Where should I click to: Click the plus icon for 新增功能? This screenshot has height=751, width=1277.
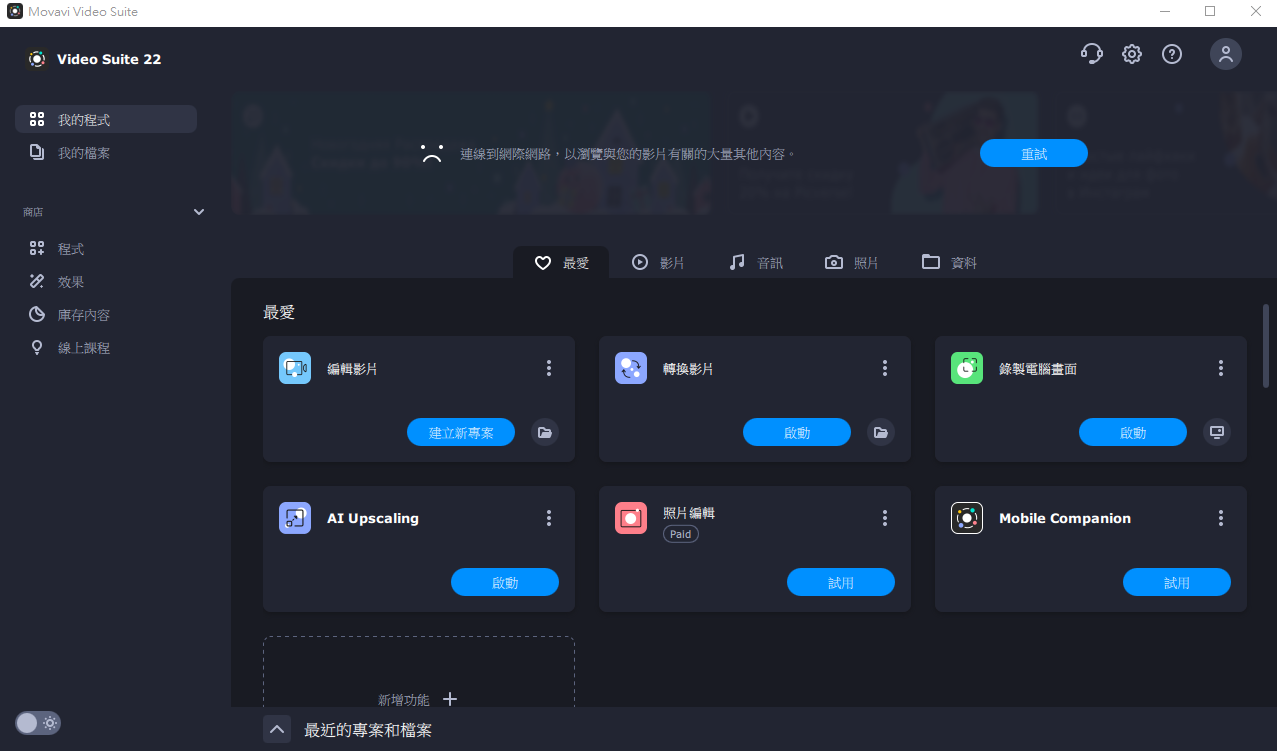[450, 699]
